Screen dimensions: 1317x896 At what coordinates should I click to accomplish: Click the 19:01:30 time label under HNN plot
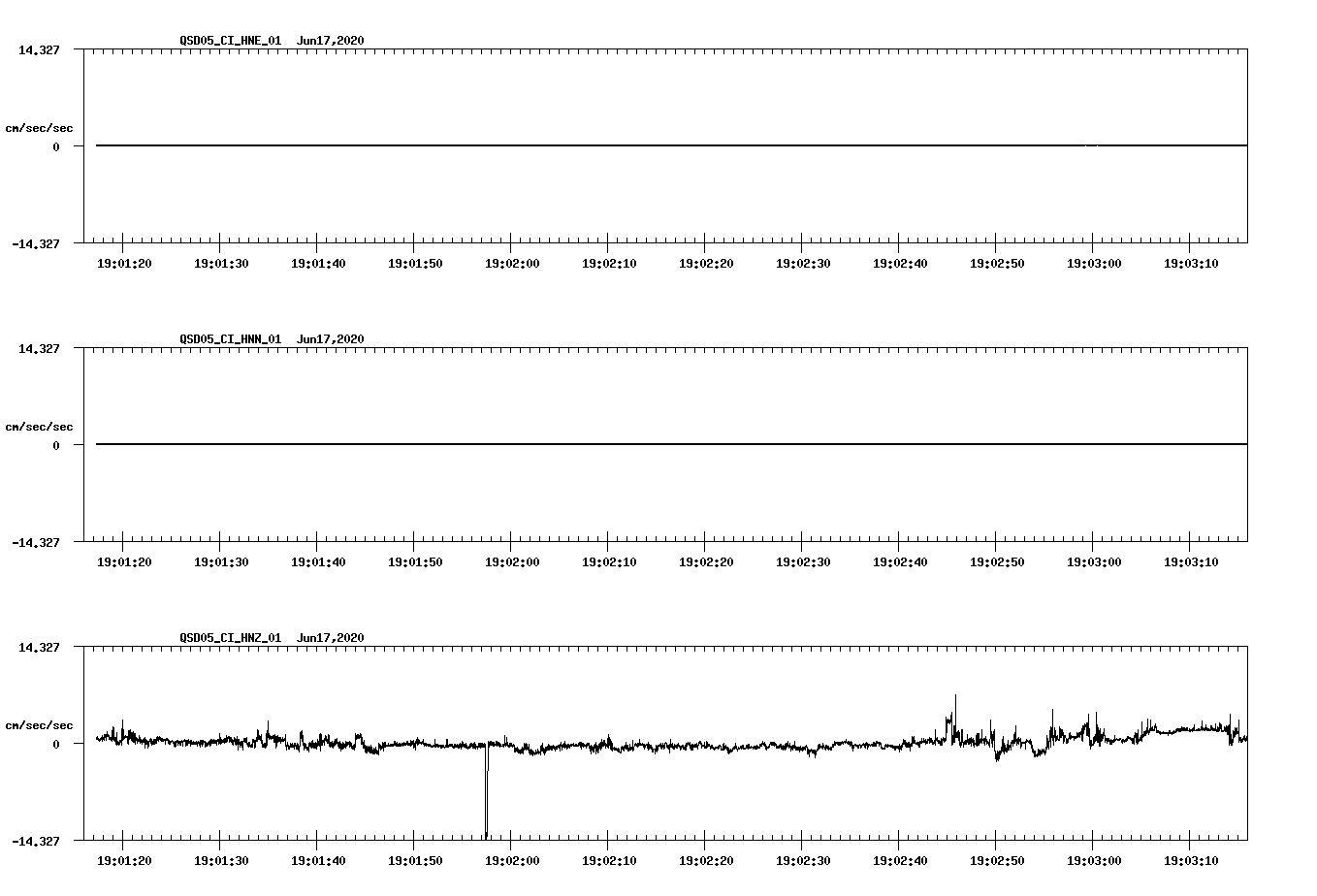[x=221, y=562]
